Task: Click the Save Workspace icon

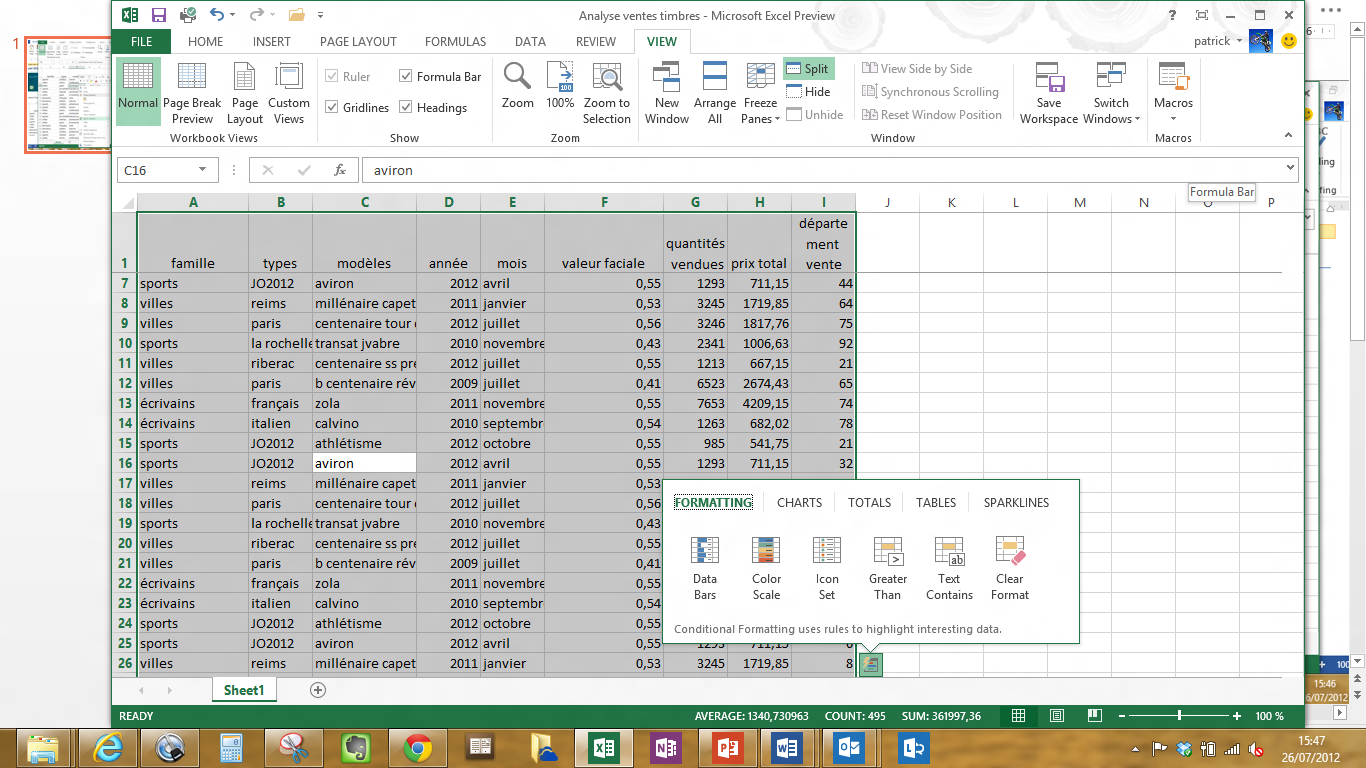Action: click(1048, 93)
